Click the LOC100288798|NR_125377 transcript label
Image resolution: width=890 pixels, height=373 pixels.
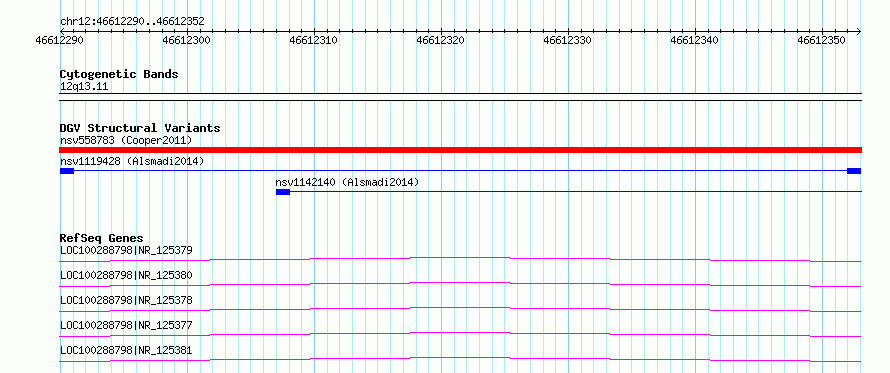click(126, 325)
